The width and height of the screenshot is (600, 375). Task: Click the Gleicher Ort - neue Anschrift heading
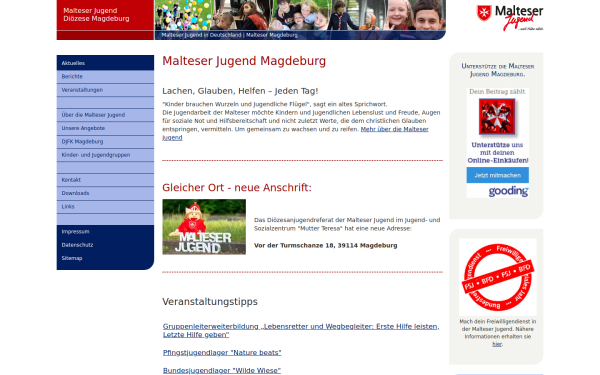tap(237, 188)
